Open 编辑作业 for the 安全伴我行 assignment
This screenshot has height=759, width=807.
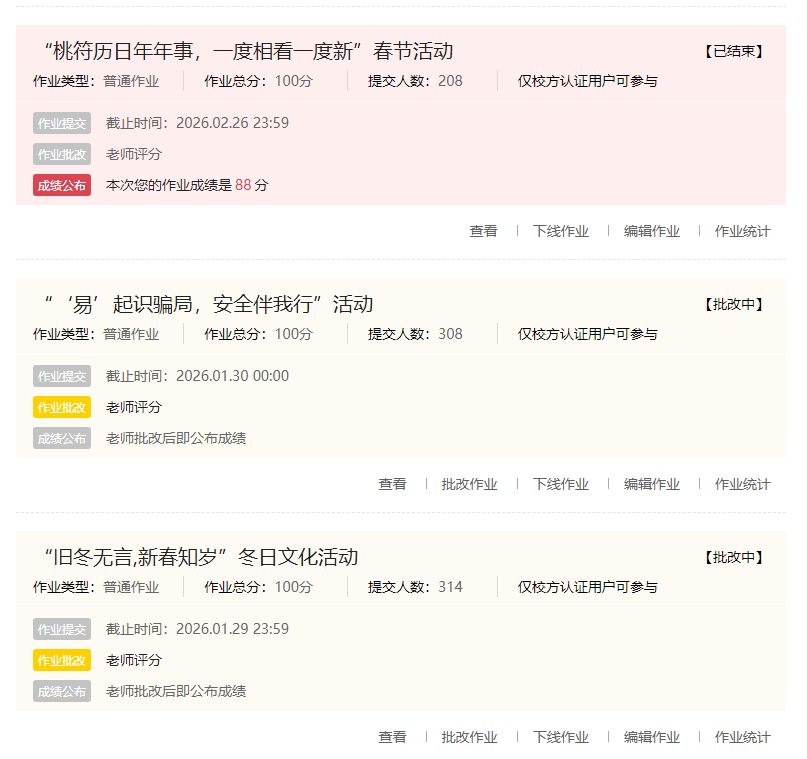click(x=651, y=484)
